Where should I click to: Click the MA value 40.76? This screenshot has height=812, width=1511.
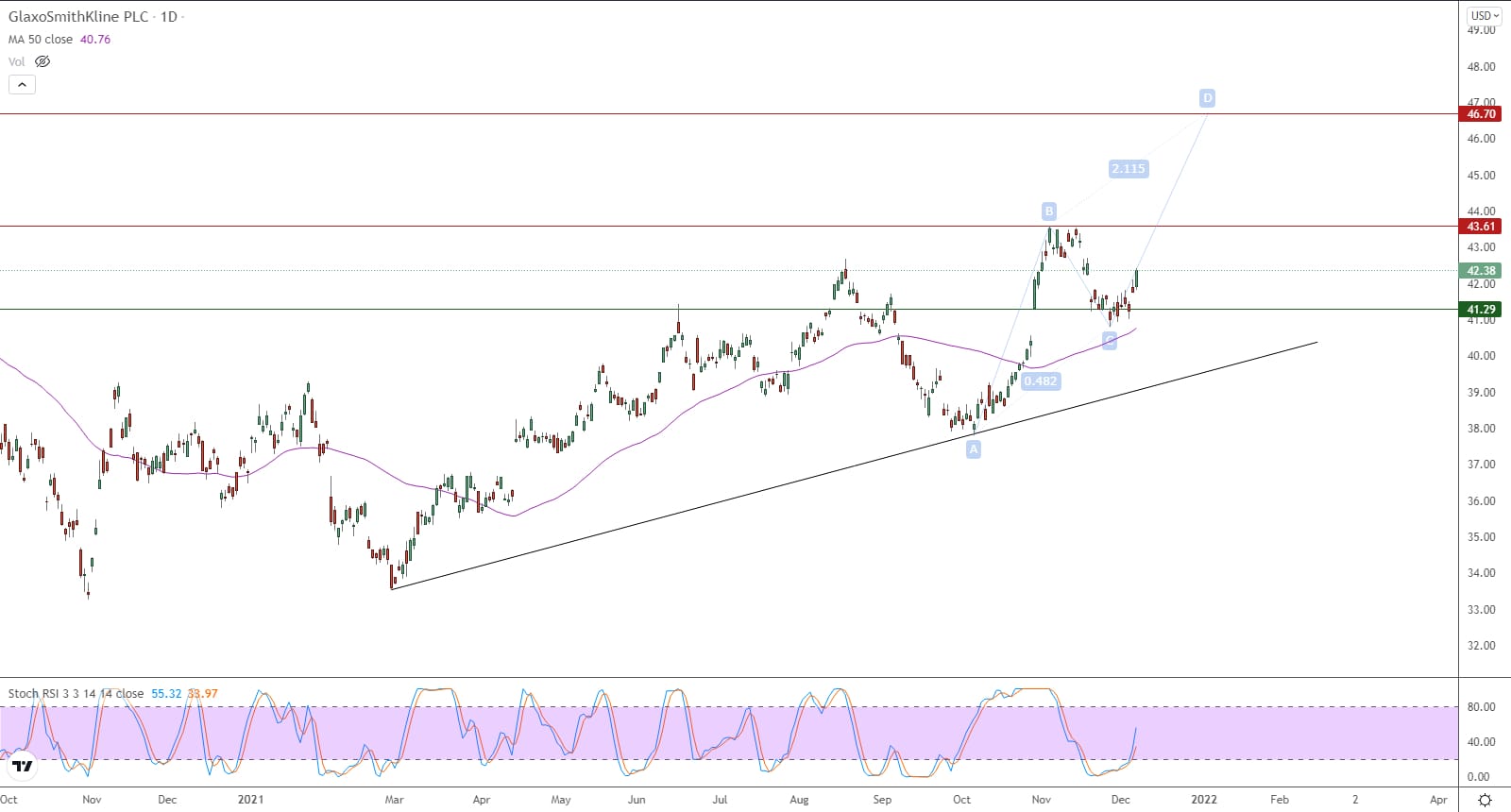tap(95, 40)
